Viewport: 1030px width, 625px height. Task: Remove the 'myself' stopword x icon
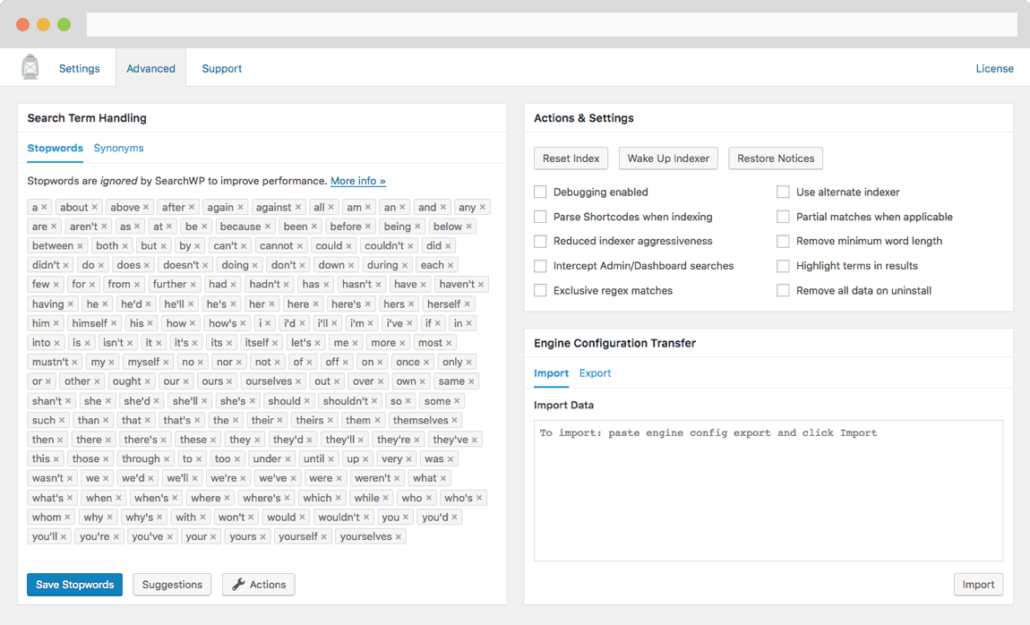(x=166, y=362)
